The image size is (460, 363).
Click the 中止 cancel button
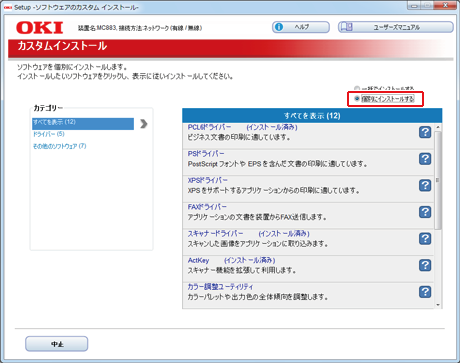click(57, 344)
